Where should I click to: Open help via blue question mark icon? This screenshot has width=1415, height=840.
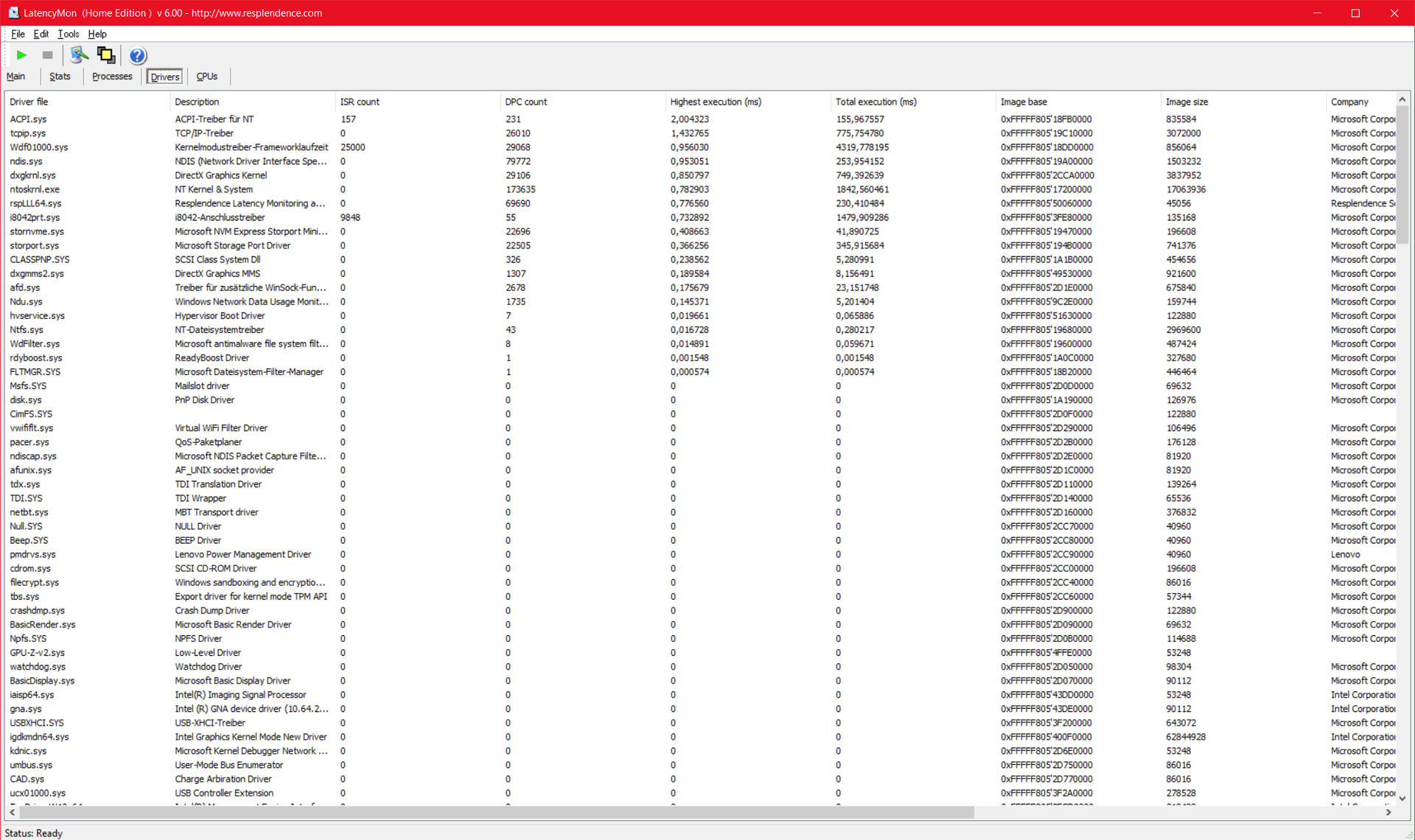137,55
